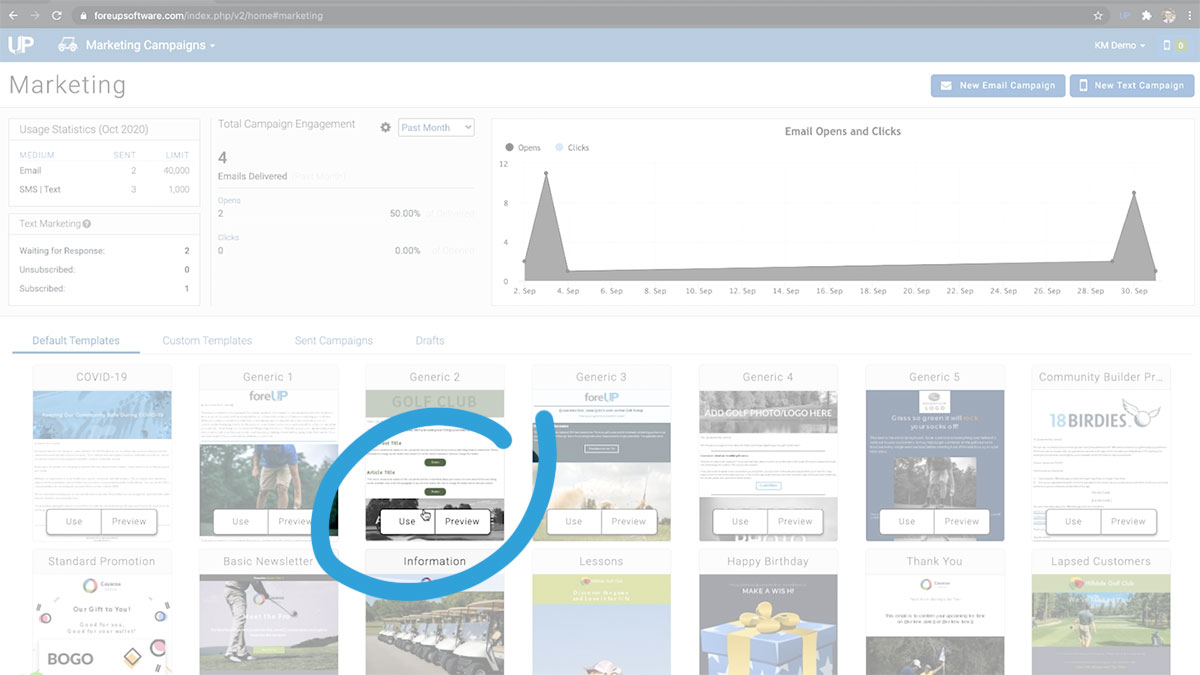The width and height of the screenshot is (1200, 675).
Task: Open the Chrome three-dot menu
Action: (x=1188, y=16)
